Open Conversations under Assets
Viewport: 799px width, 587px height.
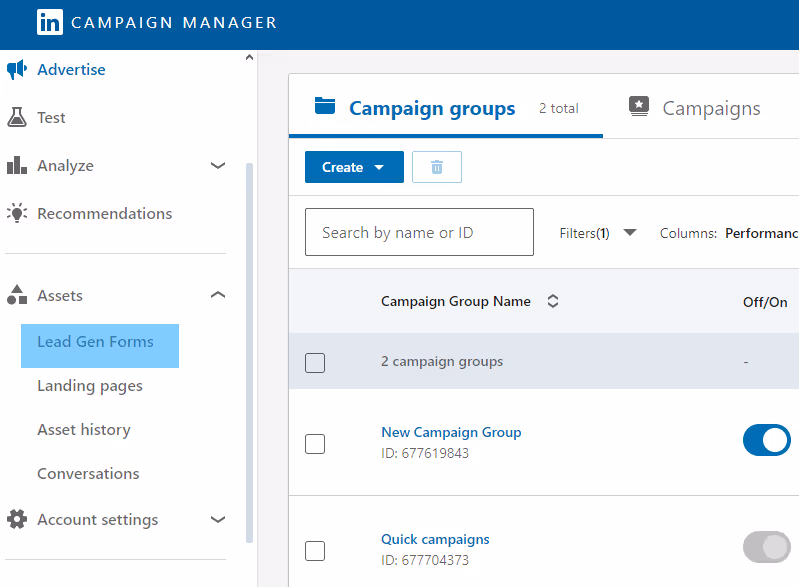pyautogui.click(x=88, y=473)
